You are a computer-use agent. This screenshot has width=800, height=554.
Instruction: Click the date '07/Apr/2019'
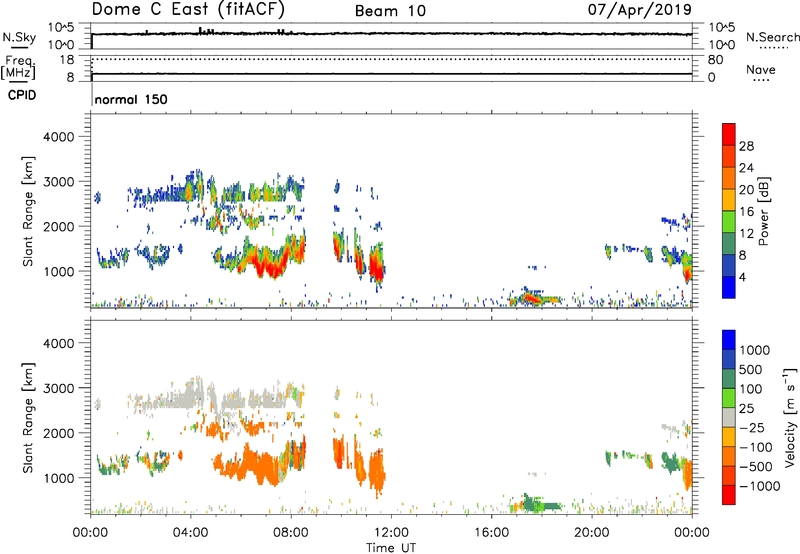(639, 10)
